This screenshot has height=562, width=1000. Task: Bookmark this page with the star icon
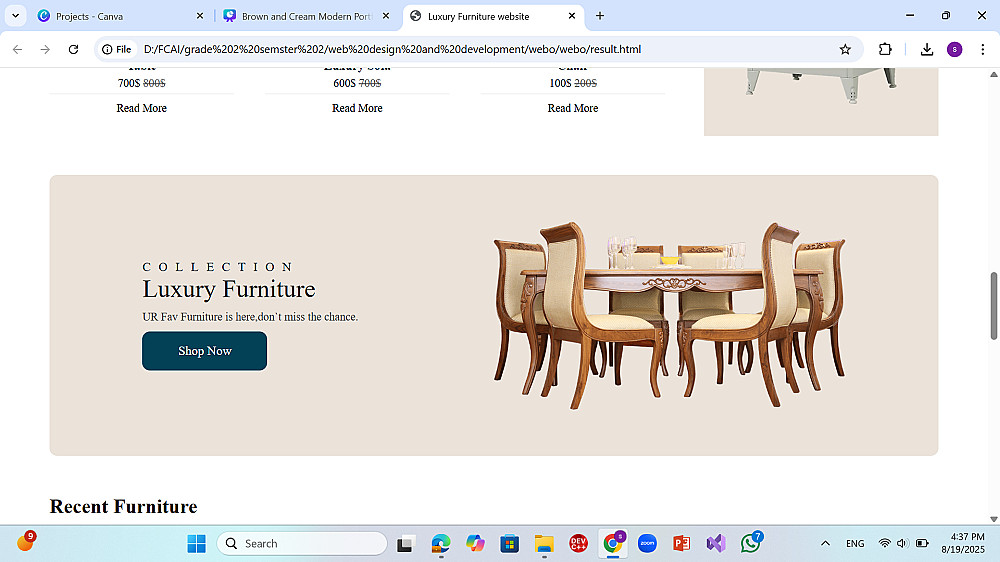point(845,49)
